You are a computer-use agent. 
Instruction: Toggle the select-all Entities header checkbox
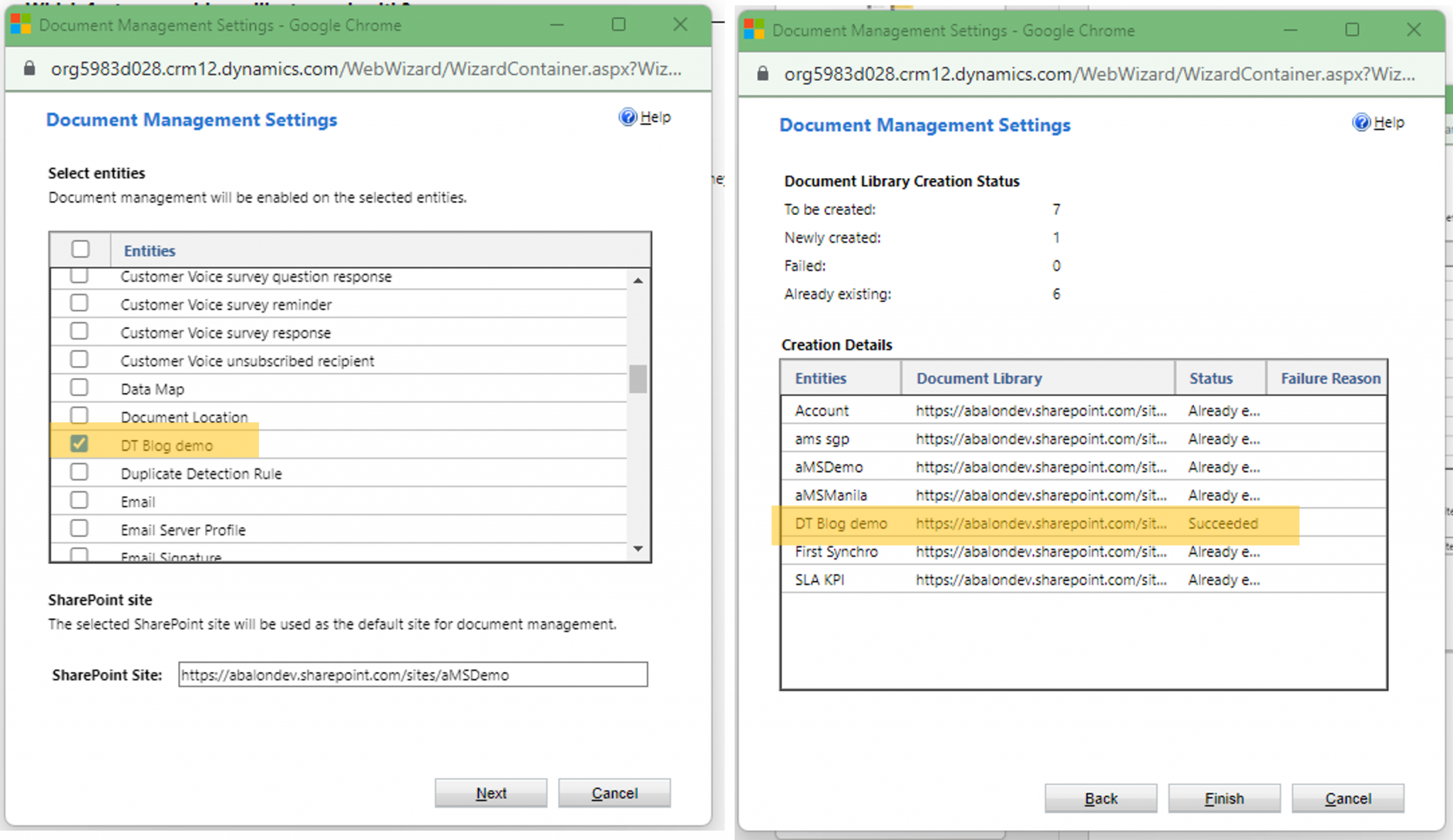tap(79, 249)
